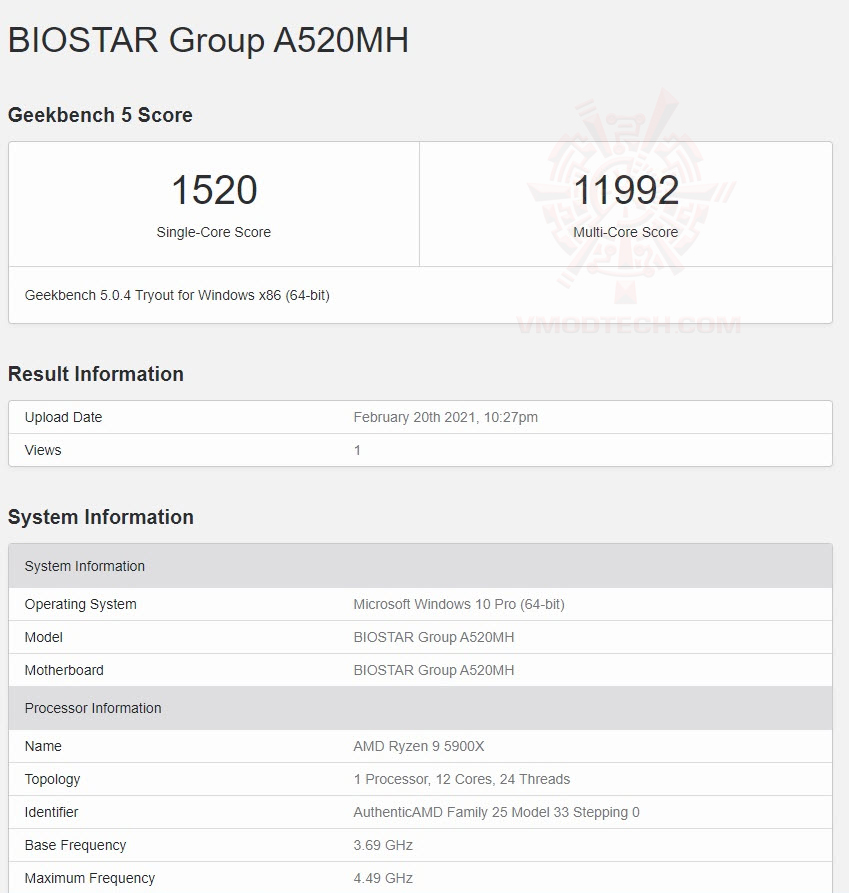Click the processor Name label
The width and height of the screenshot is (849, 893).
[x=43, y=746]
